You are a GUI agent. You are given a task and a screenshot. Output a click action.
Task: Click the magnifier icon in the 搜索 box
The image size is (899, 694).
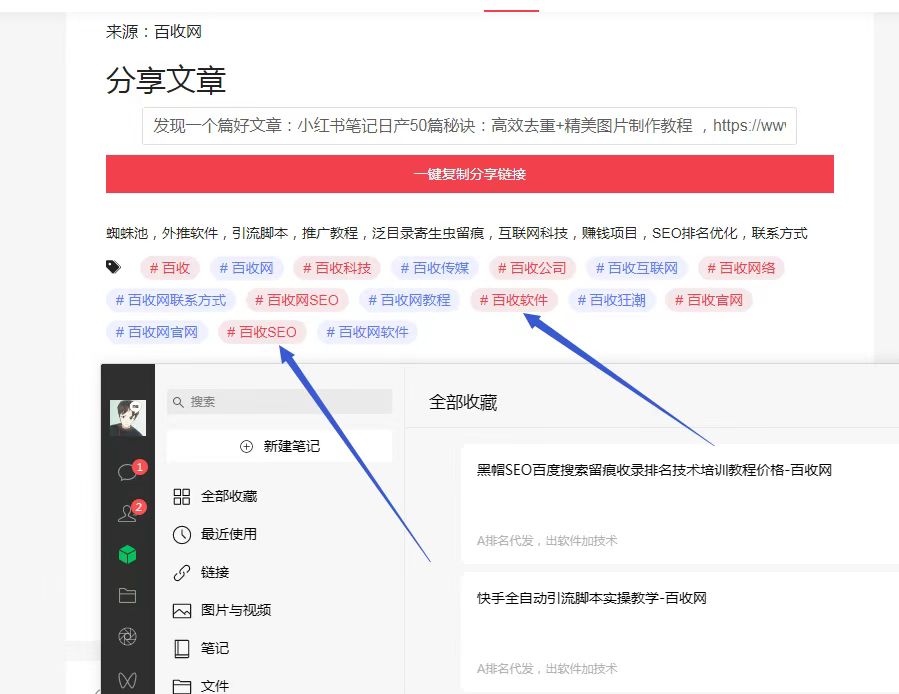[178, 402]
